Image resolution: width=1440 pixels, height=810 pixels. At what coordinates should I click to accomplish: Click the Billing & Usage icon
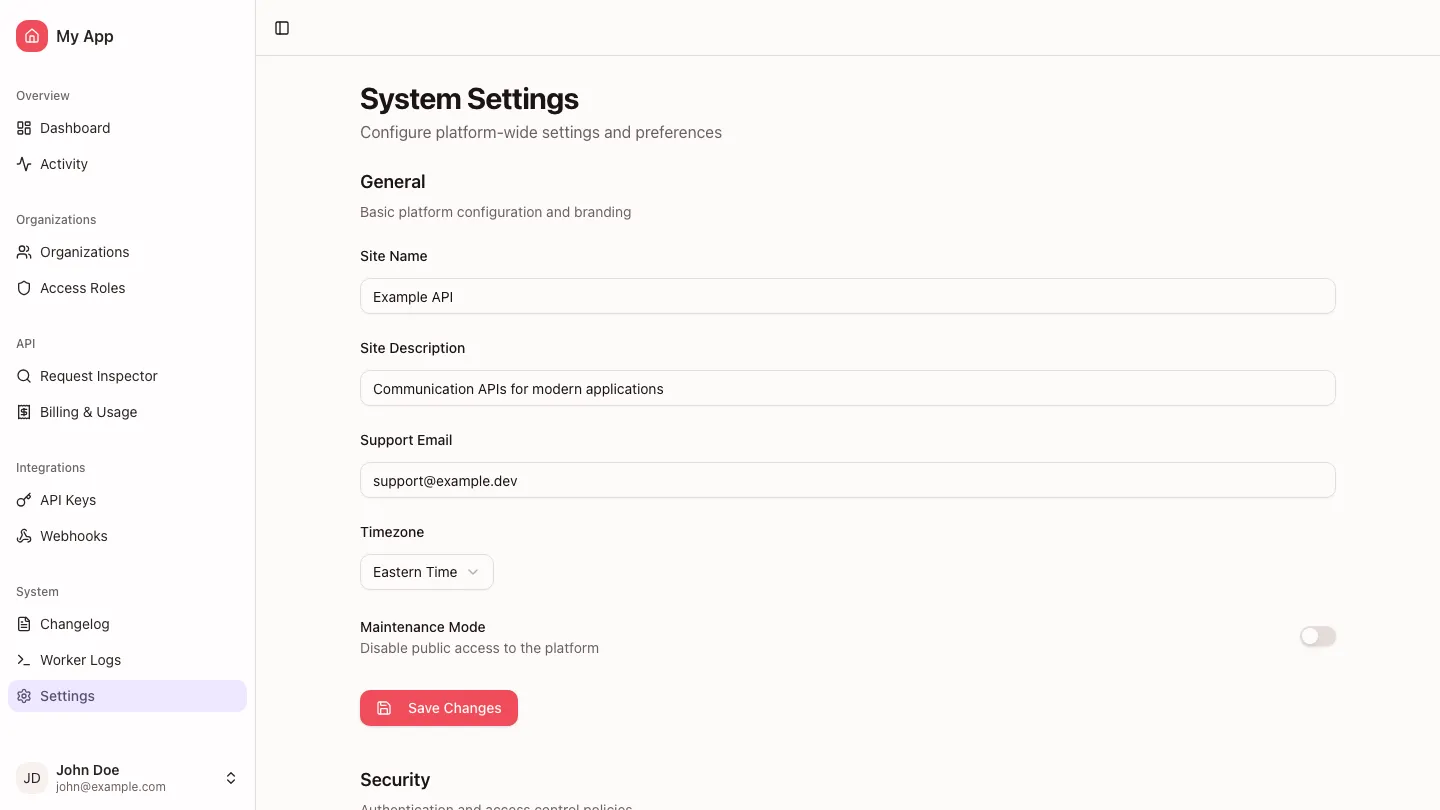[x=23, y=412]
